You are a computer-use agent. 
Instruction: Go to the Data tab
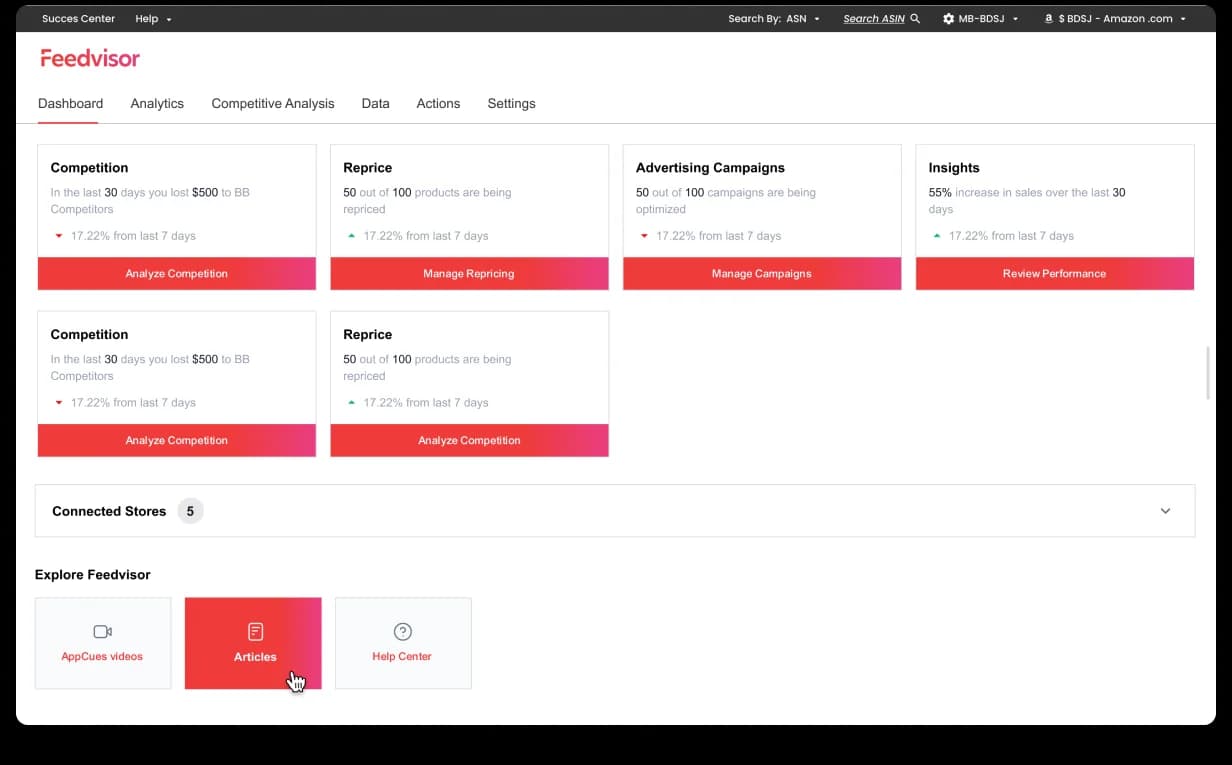[x=375, y=104]
